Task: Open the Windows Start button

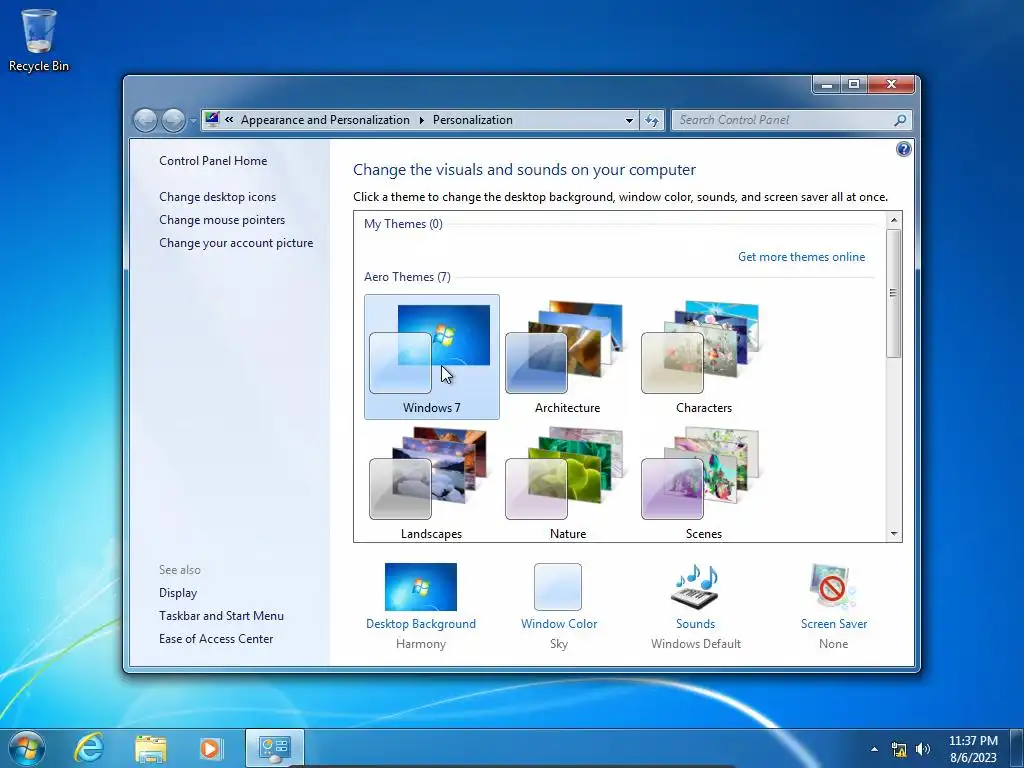Action: (x=27, y=748)
